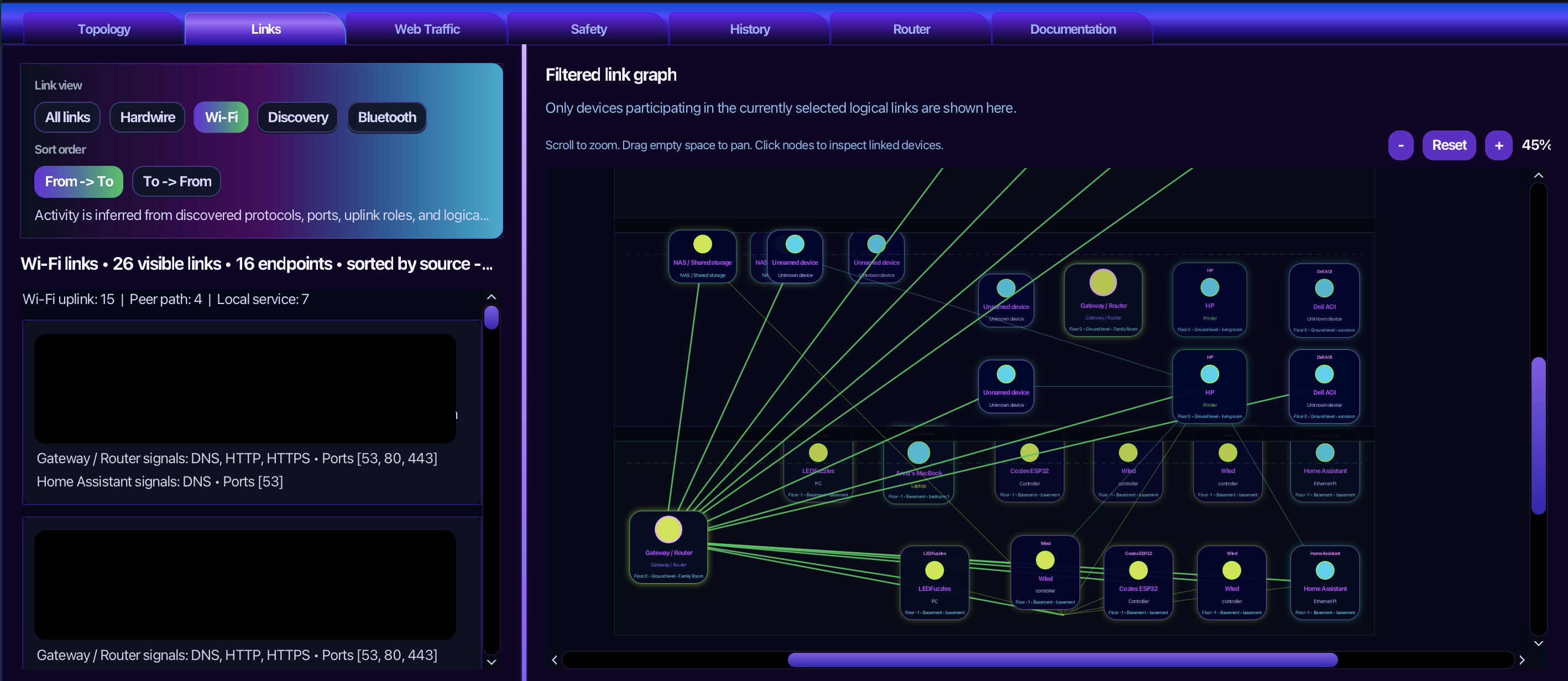The height and width of the screenshot is (681, 1568).
Task: Select the Anna's MacBook laptop node
Action: [x=918, y=465]
